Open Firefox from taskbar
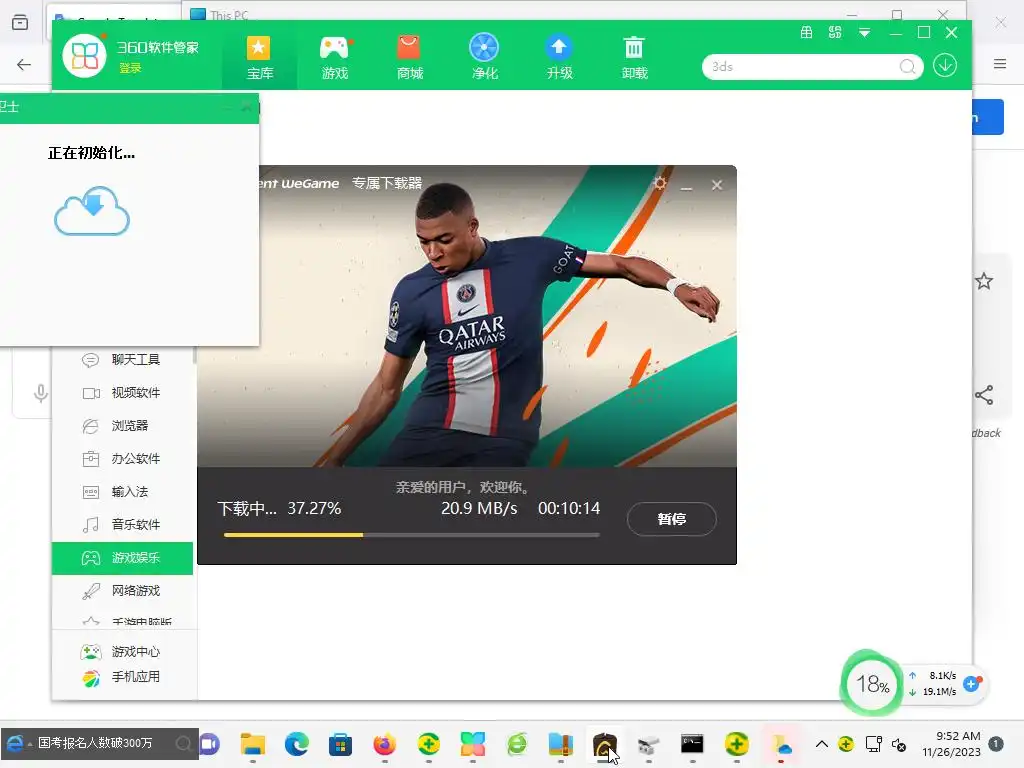Screen dimensions: 1024x768 (385, 744)
